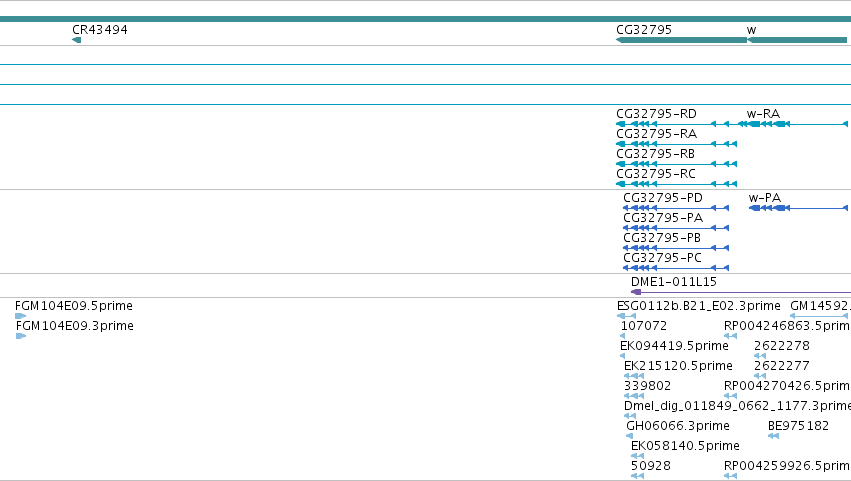Select the 2622278 alignment glyph
Viewport: 851px width, 481px height.
[760, 356]
